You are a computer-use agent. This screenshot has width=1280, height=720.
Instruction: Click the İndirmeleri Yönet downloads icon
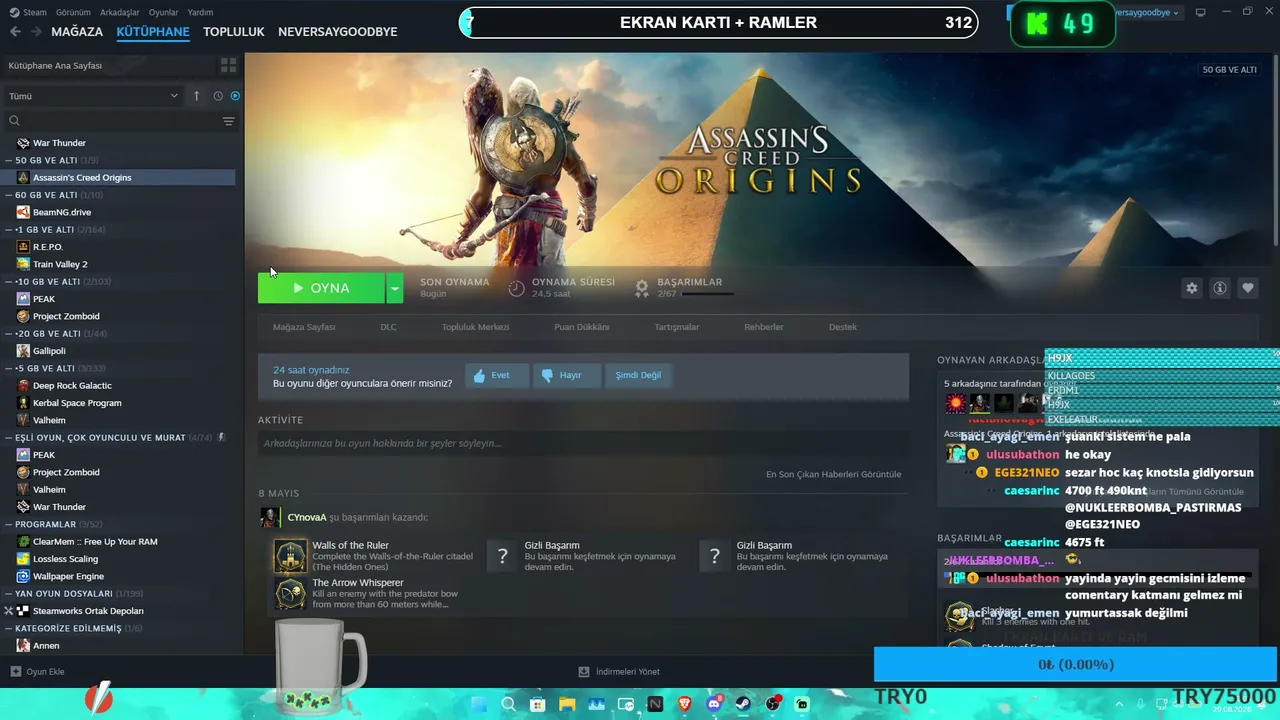[x=584, y=671]
